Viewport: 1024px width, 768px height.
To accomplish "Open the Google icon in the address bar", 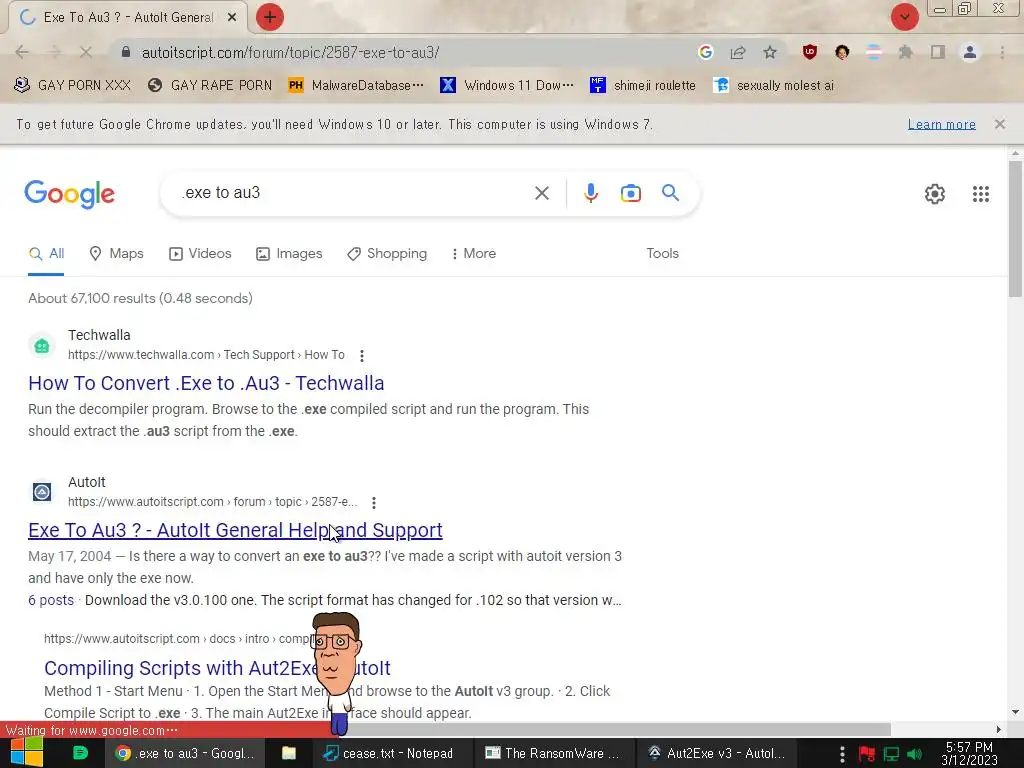I will (x=705, y=52).
